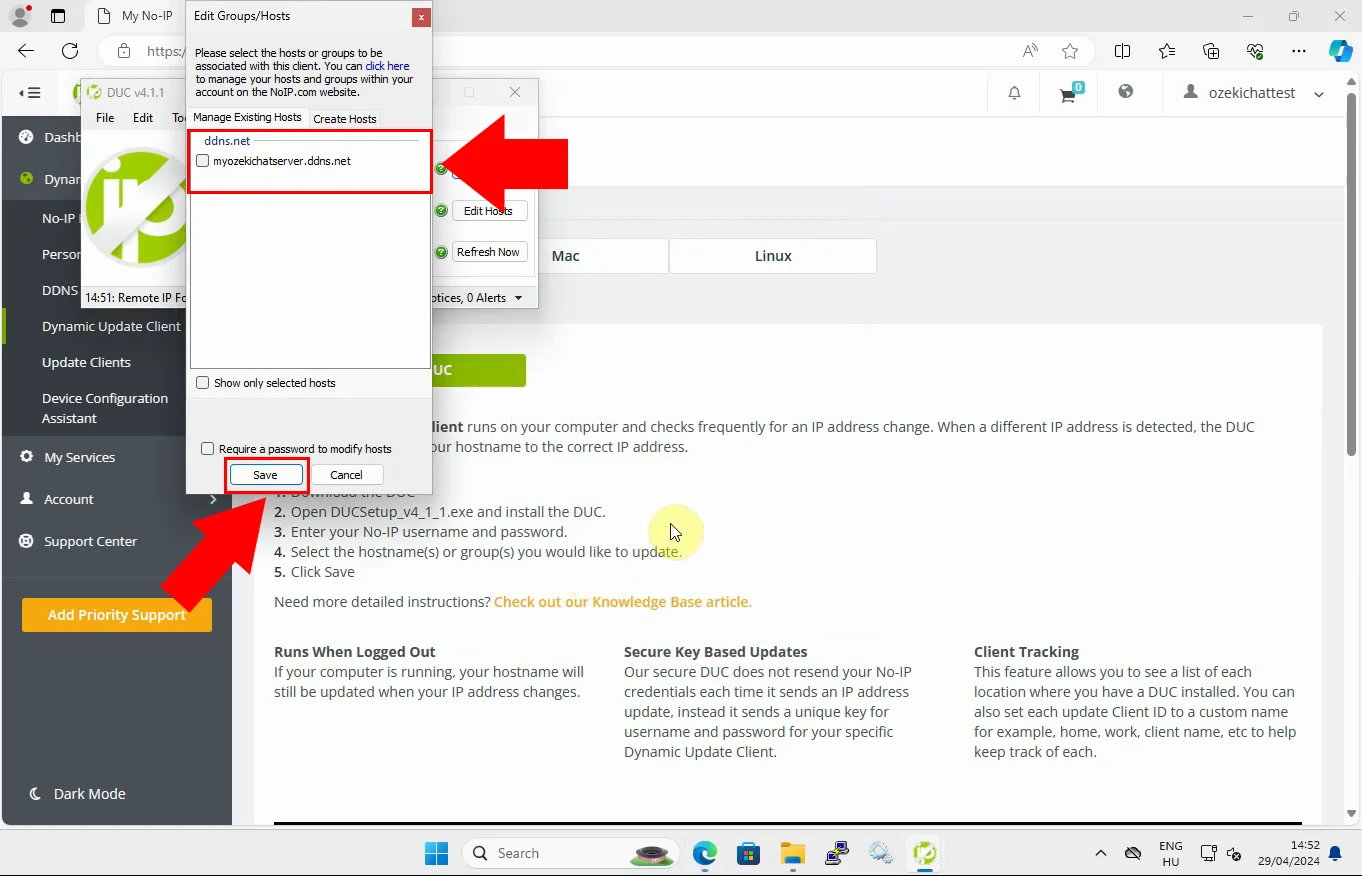Image resolution: width=1362 pixels, height=876 pixels.
Task: Select the Manage Existing Hosts tab
Action: tap(247, 118)
